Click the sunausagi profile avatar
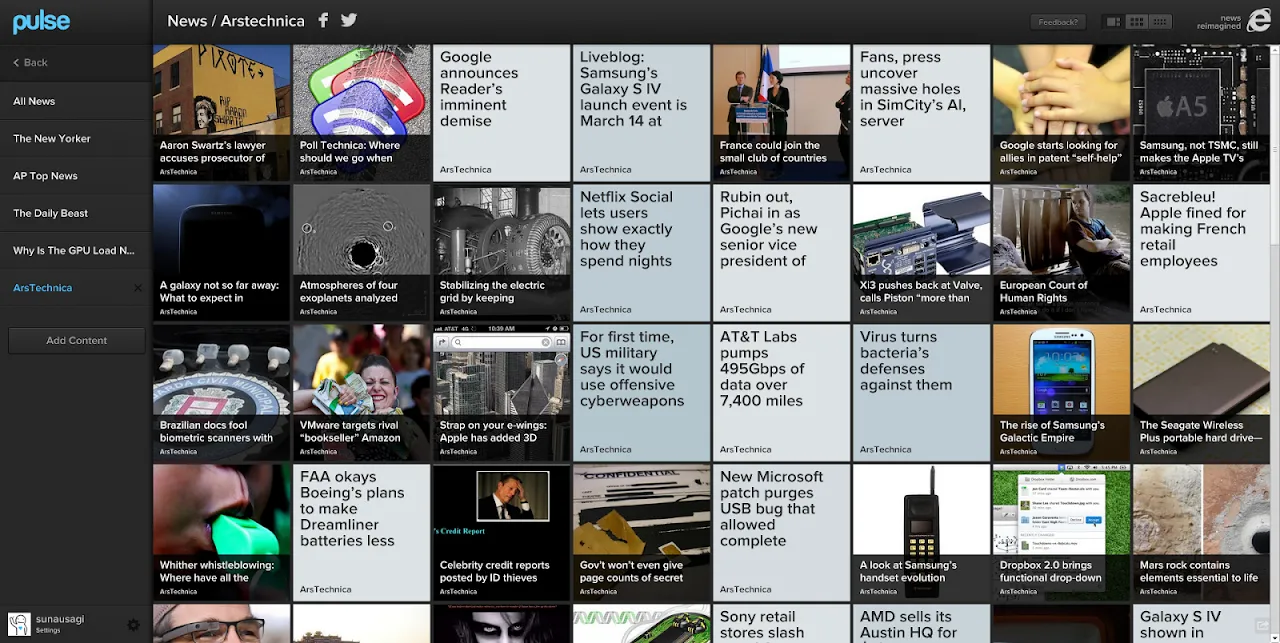This screenshot has height=643, width=1280. [x=19, y=625]
